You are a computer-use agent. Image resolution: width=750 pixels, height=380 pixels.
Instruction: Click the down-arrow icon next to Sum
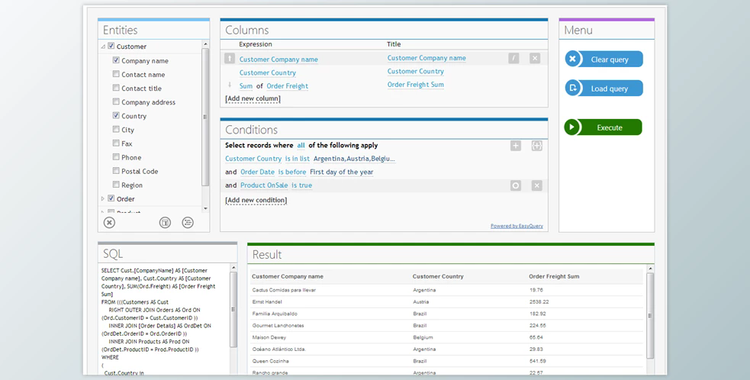point(230,85)
